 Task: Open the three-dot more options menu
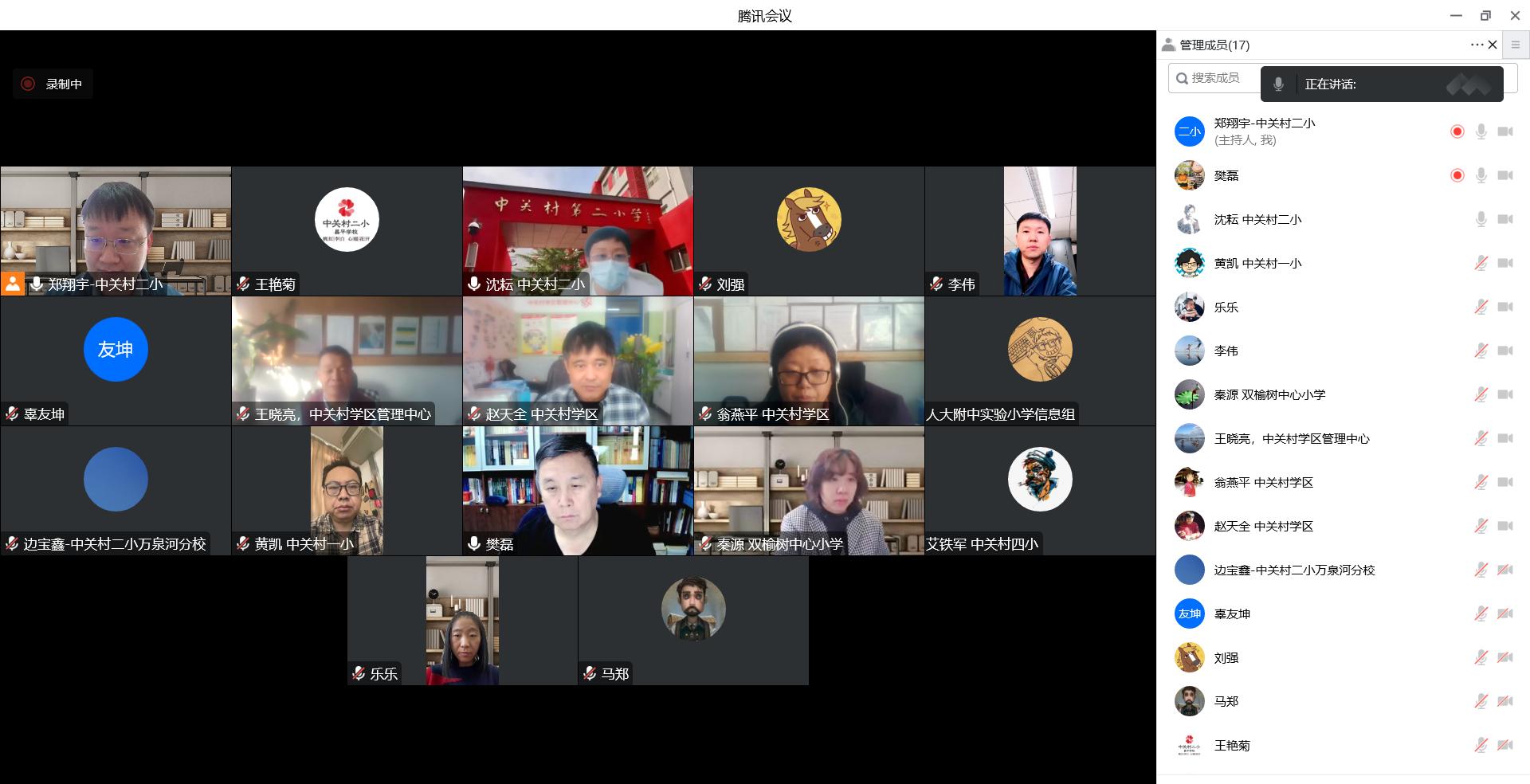[1476, 45]
